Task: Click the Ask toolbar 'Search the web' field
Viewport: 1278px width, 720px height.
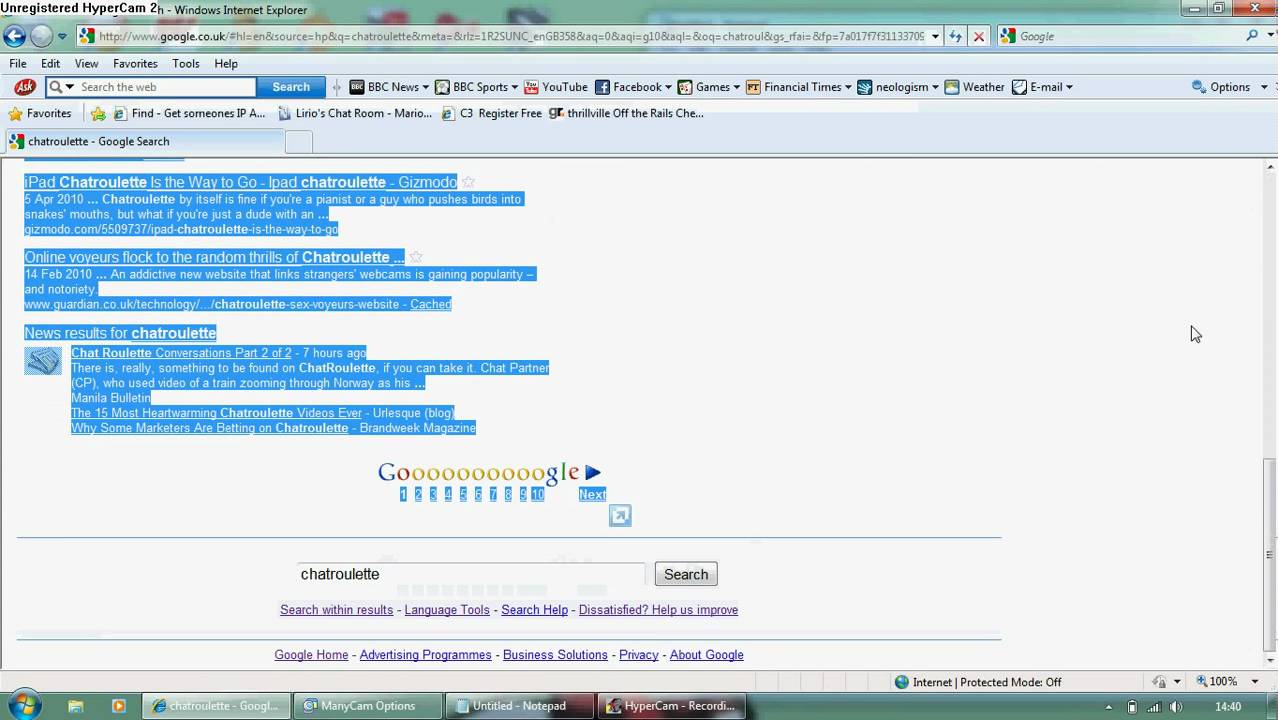Action: 165,87
